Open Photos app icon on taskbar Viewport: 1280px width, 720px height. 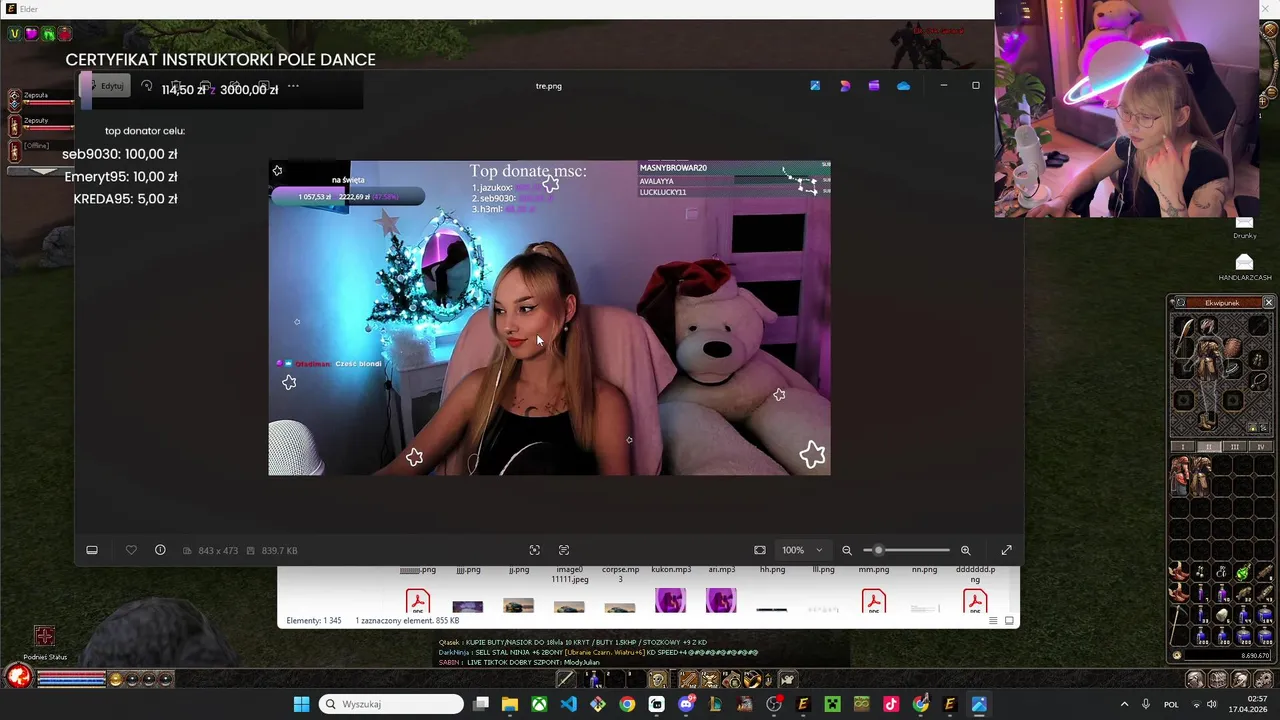tap(979, 704)
